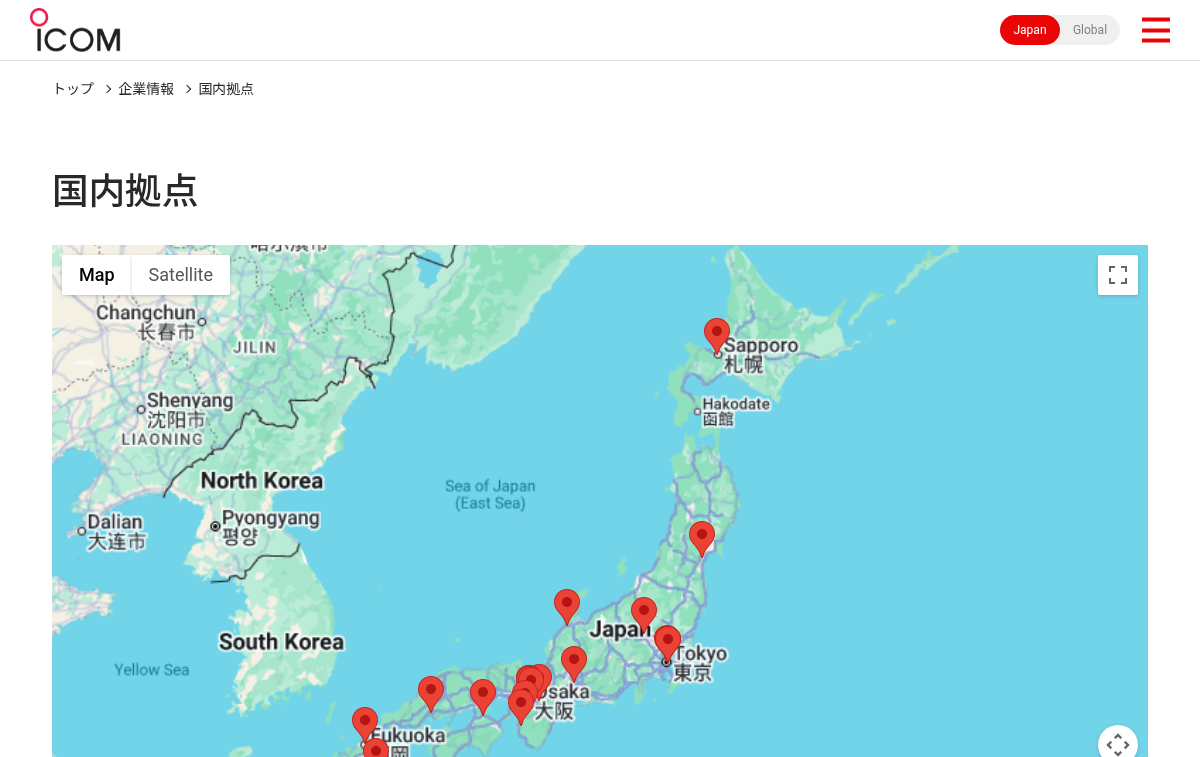The width and height of the screenshot is (1200, 757).
Task: Click the JILIN province label
Action: (x=254, y=348)
